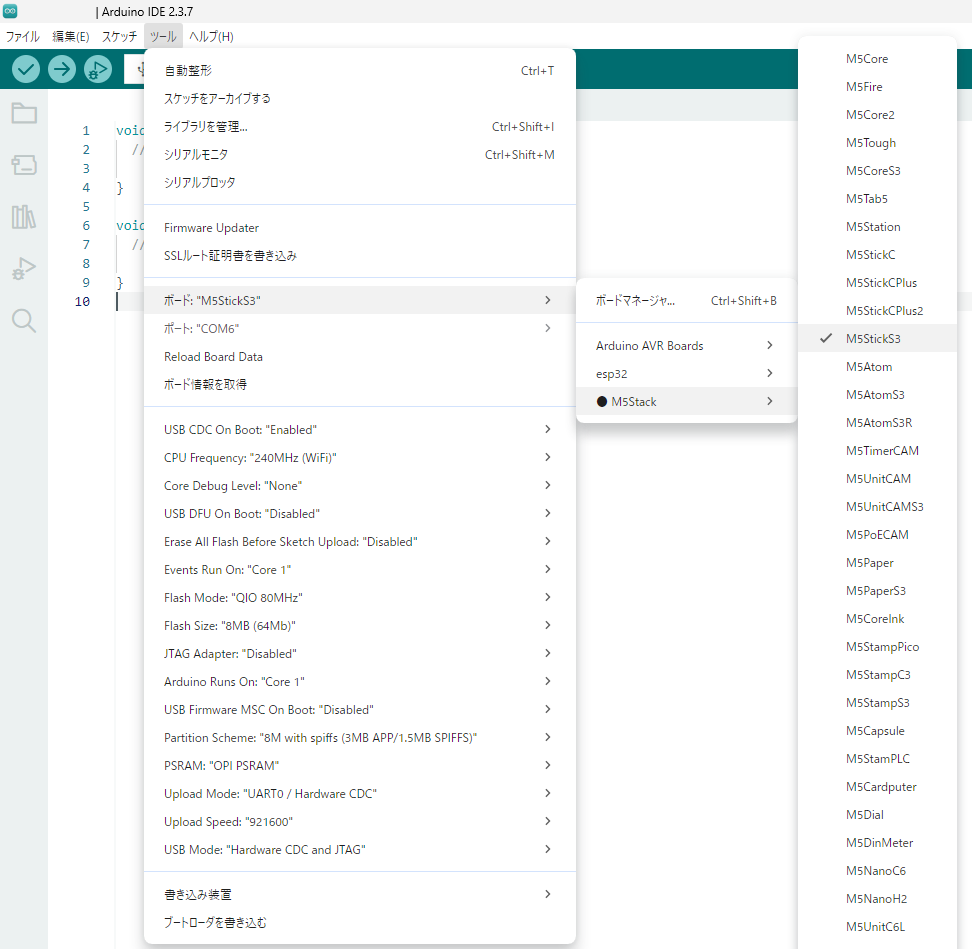Select M5StickCPlus2 from board list
972x949 pixels.
point(884,311)
